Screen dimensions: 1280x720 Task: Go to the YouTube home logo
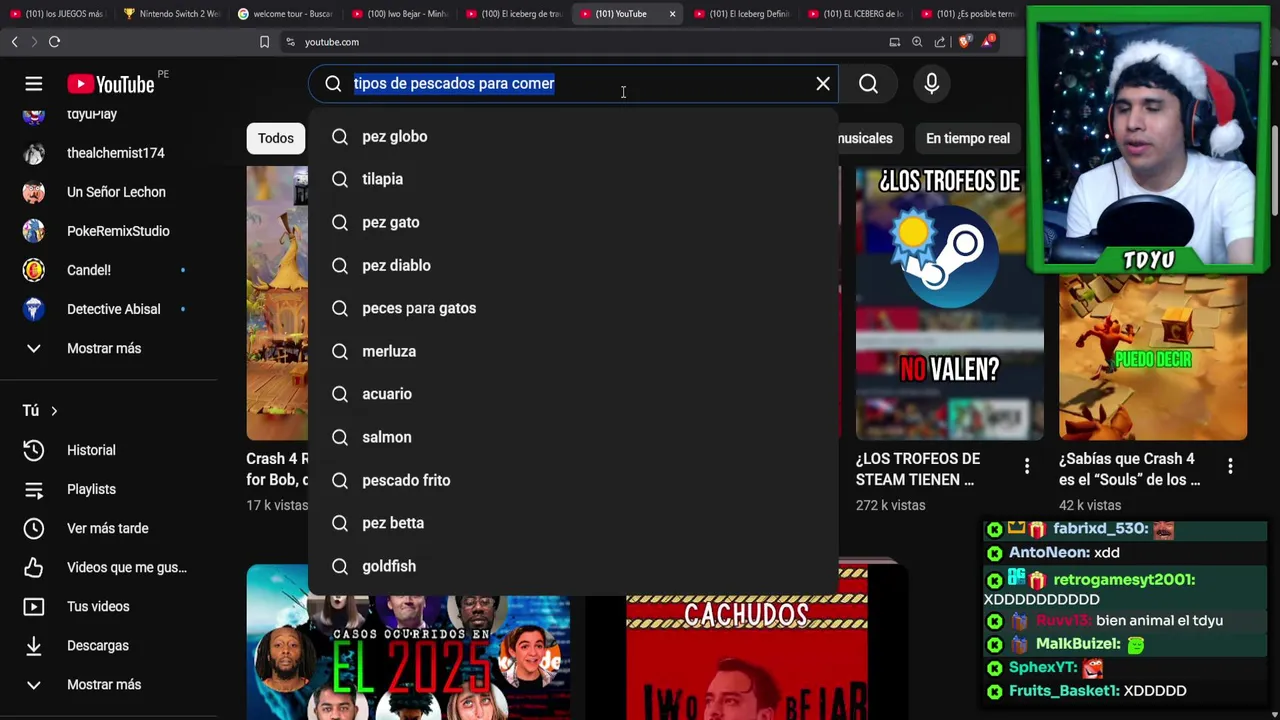(x=111, y=84)
